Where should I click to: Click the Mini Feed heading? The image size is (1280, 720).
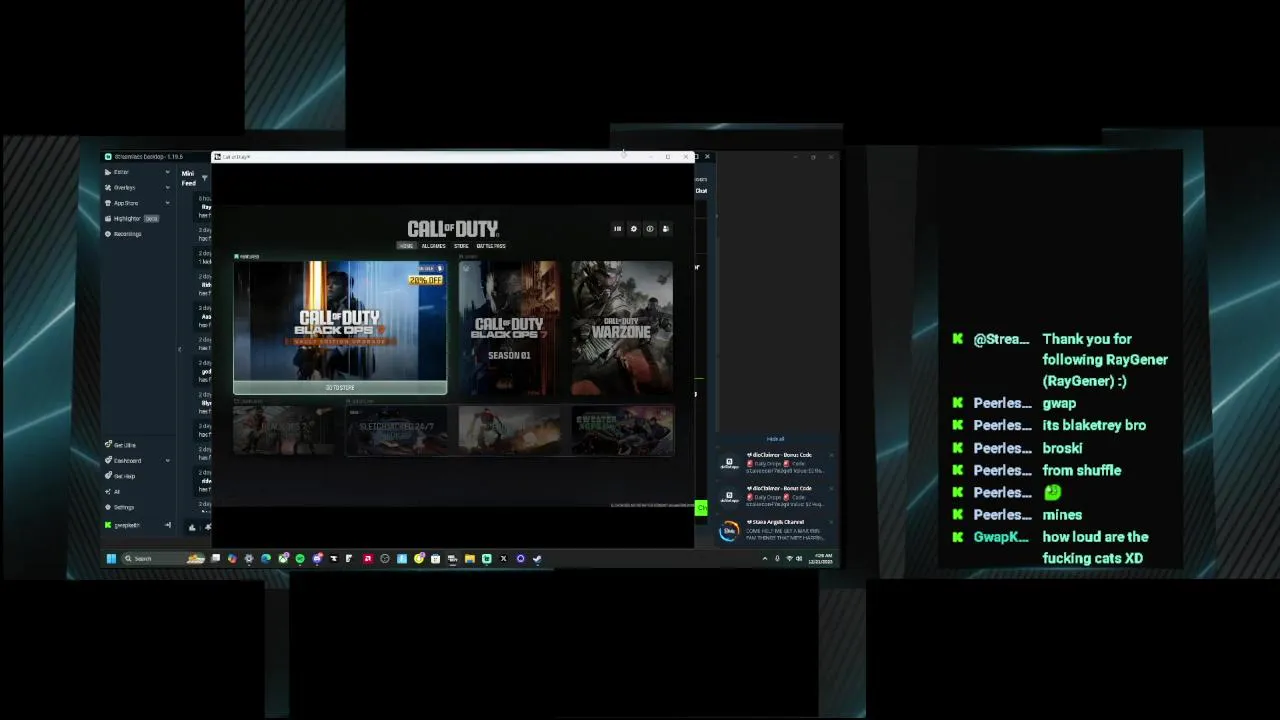point(188,178)
